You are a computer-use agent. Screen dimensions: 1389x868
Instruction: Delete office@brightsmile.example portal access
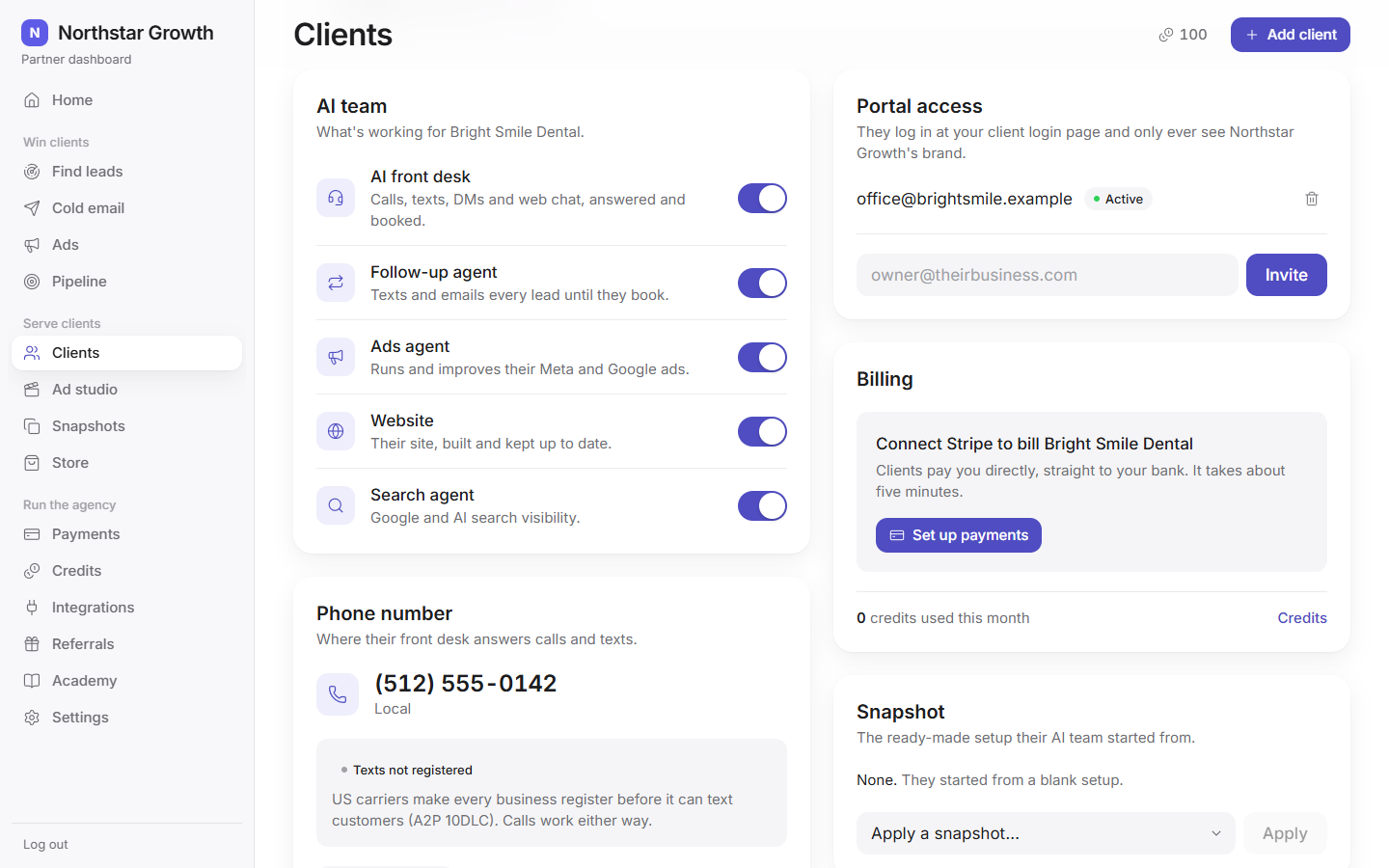(1312, 199)
